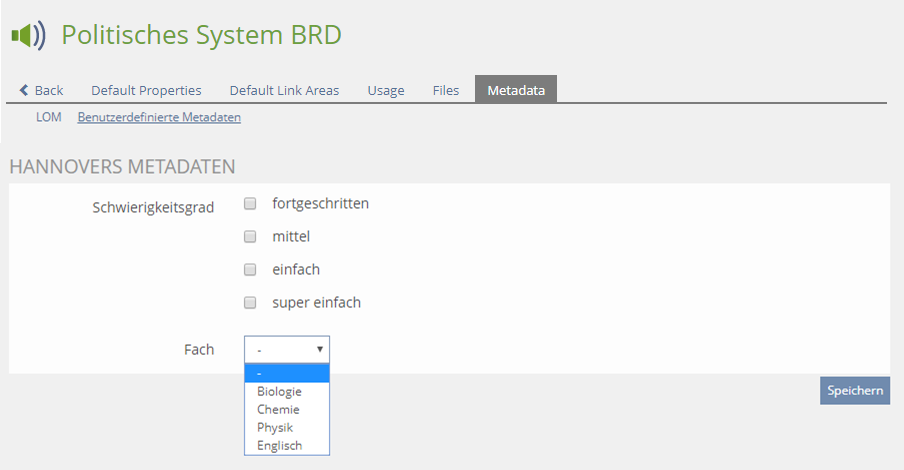Select the Metadata tab
Image resolution: width=904 pixels, height=470 pixels.
(516, 90)
